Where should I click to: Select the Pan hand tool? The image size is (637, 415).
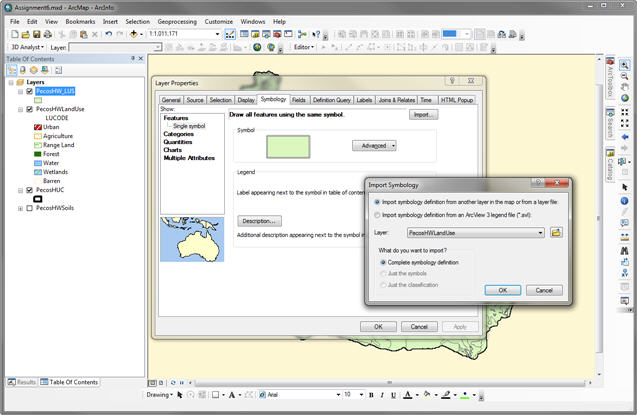[624, 87]
